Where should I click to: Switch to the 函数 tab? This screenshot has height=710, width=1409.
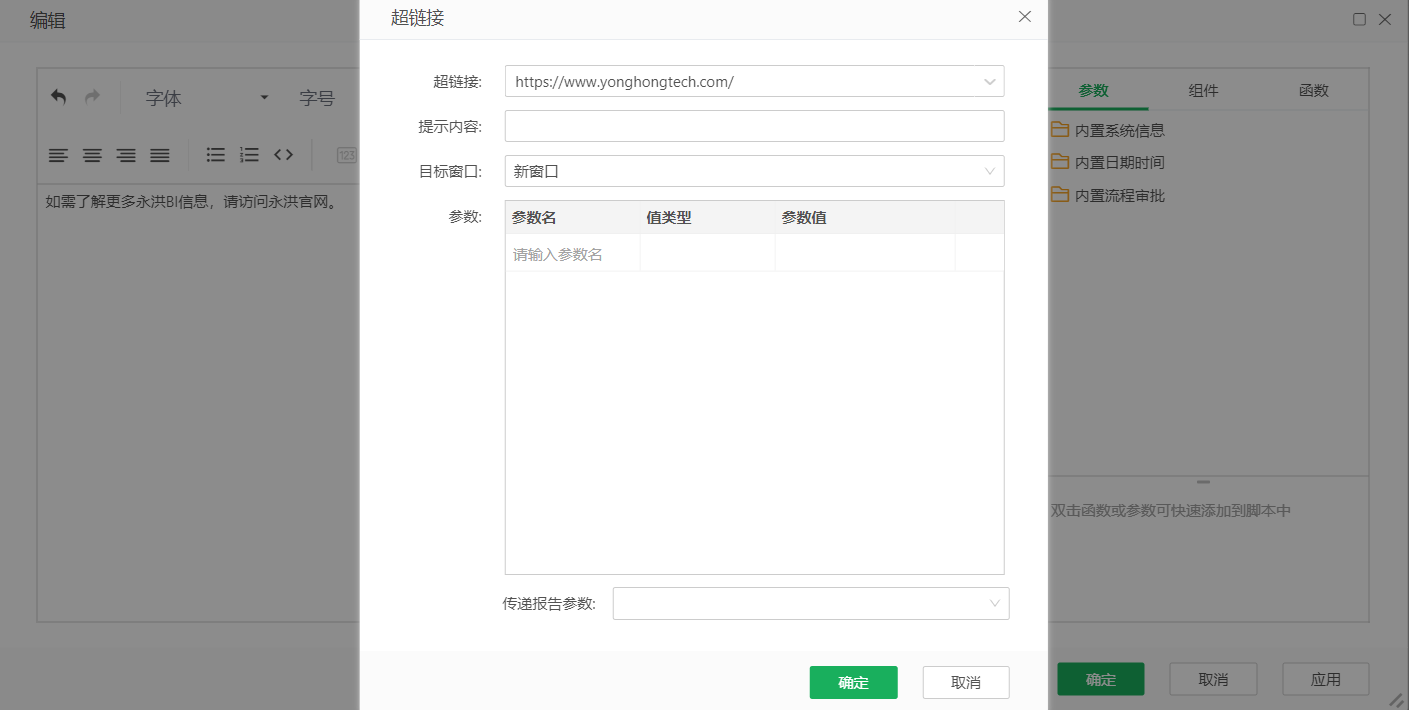(x=1313, y=90)
